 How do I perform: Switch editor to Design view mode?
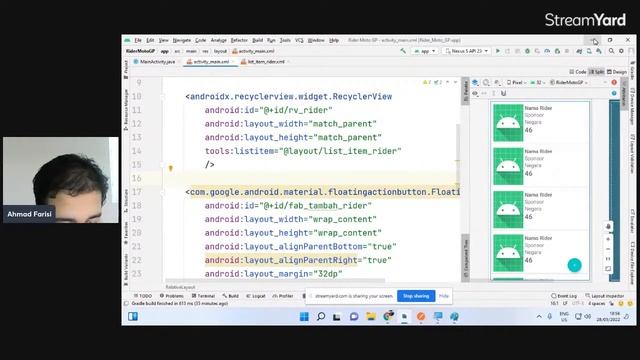click(617, 72)
